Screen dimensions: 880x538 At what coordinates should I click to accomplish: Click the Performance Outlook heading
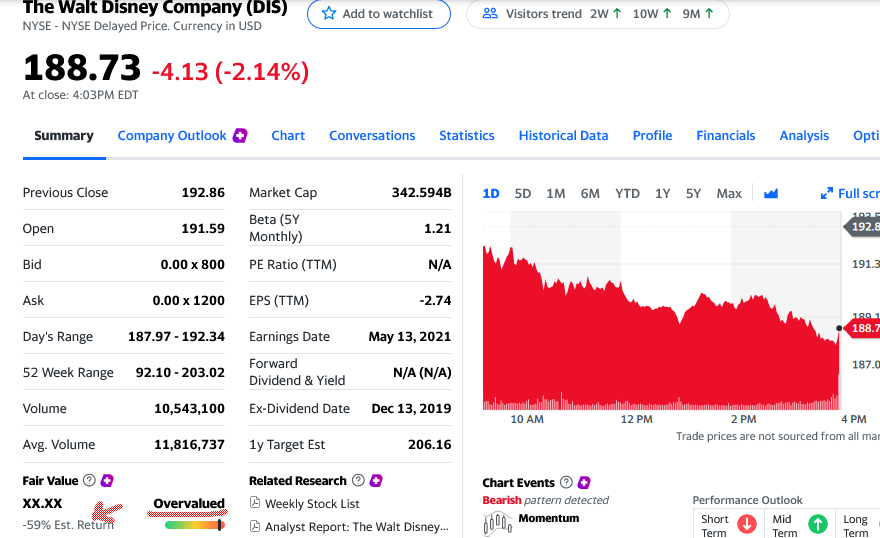[x=748, y=500]
